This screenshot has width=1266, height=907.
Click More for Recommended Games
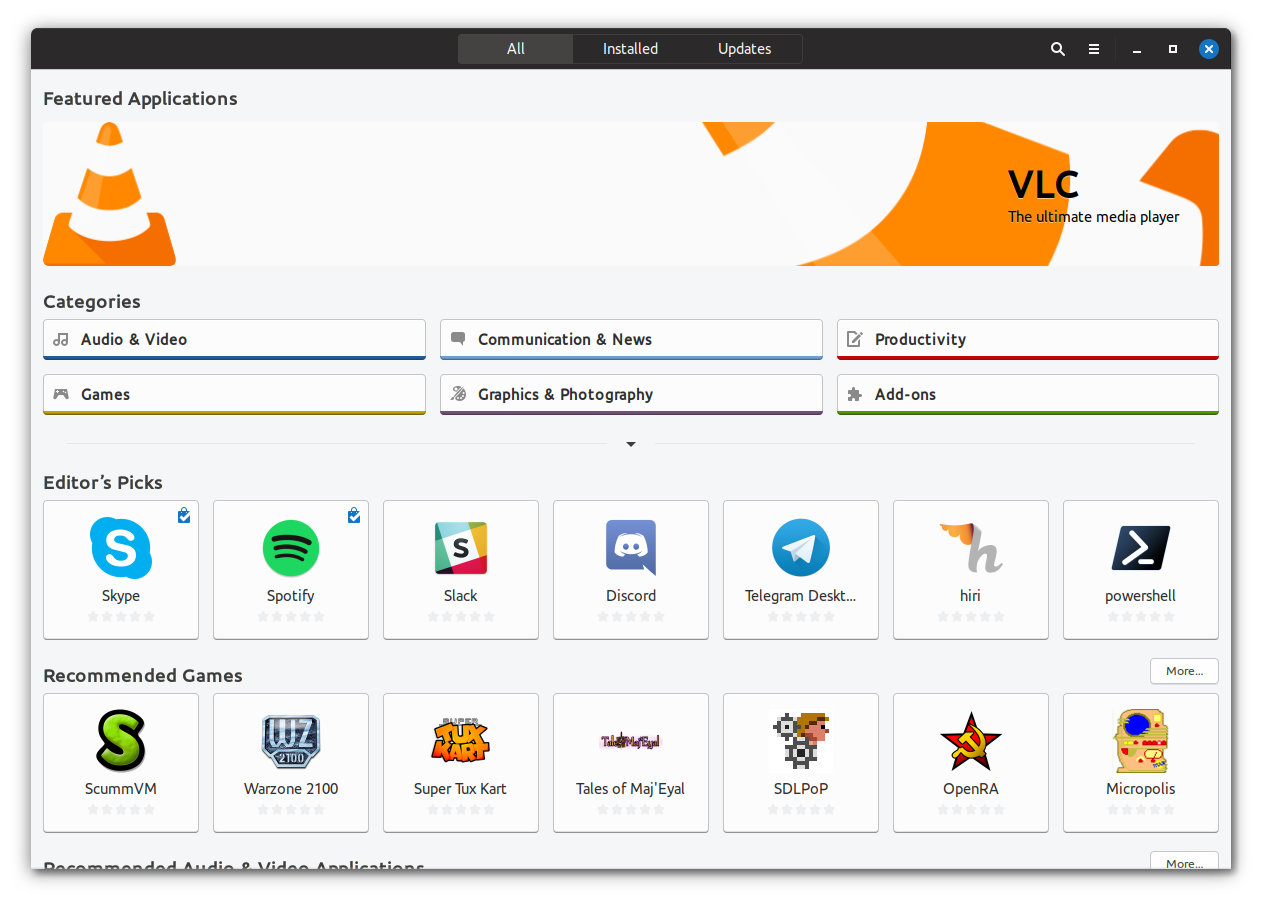(x=1184, y=671)
